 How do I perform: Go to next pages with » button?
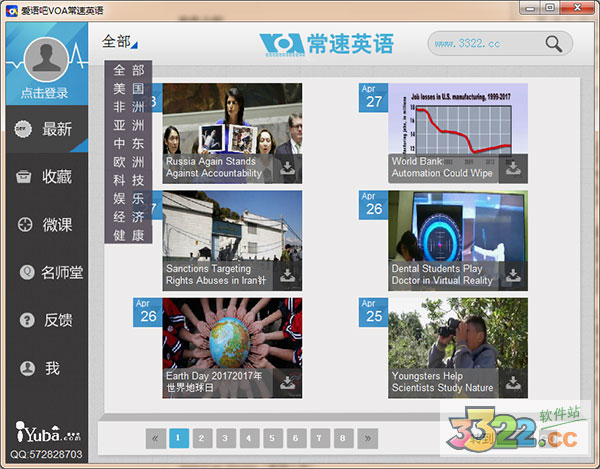click(x=368, y=438)
